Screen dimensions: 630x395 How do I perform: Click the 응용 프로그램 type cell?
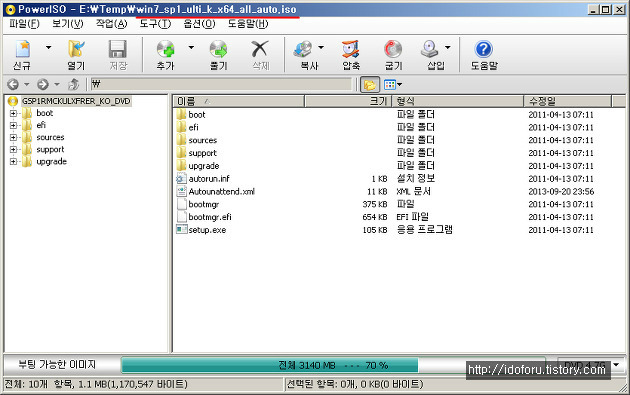[425, 229]
